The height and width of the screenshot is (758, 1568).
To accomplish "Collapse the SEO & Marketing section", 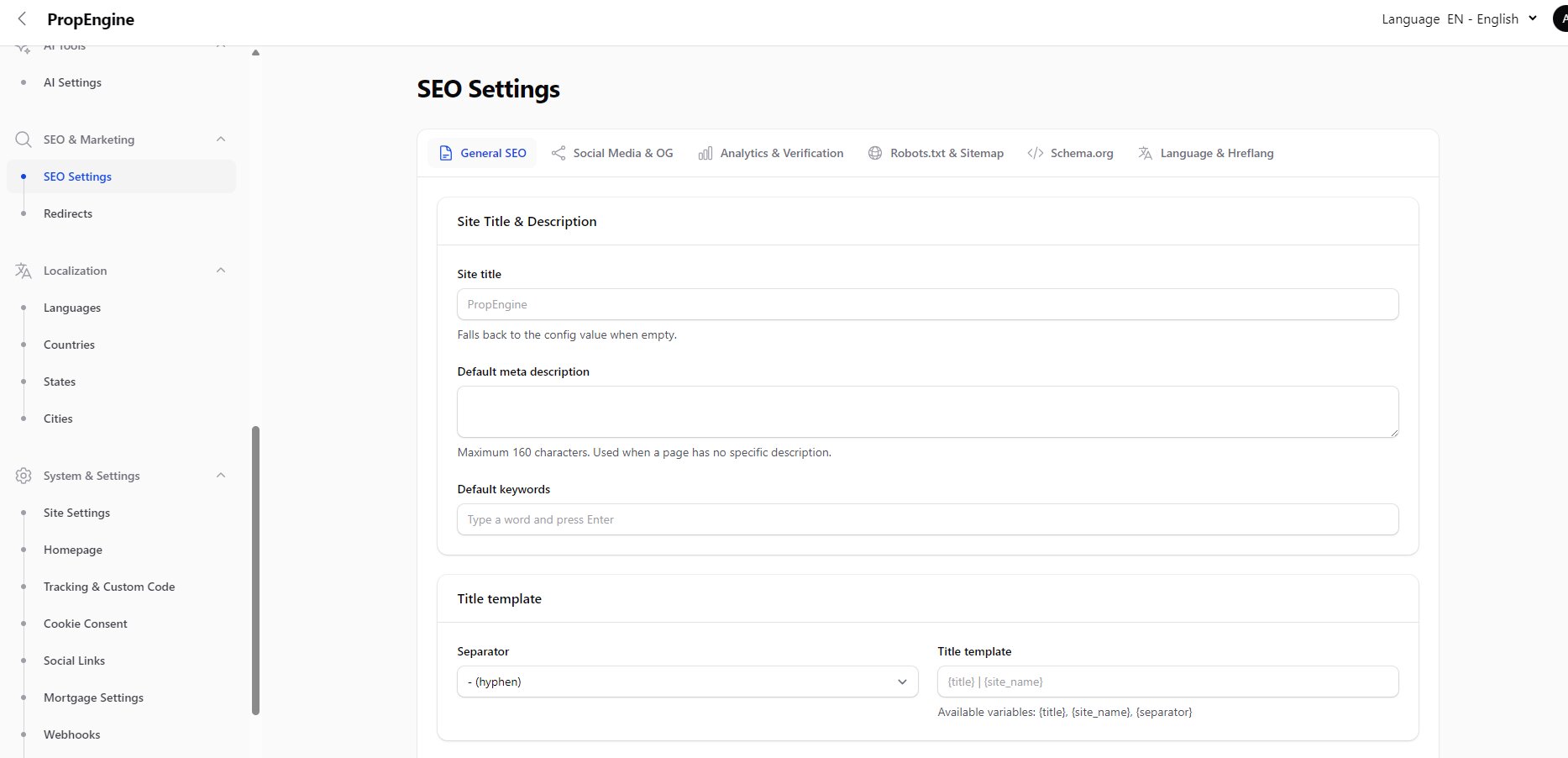I will pos(221,139).
